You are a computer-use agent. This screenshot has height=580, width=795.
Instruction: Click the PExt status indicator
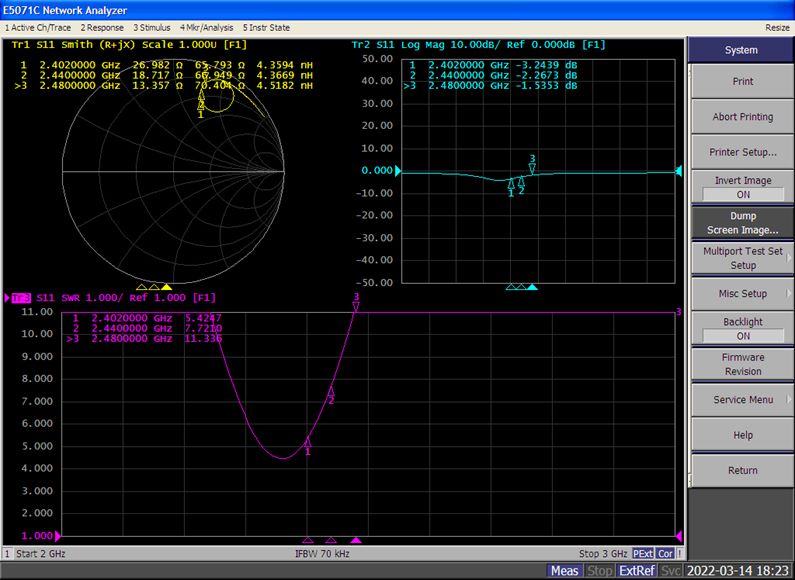643,554
